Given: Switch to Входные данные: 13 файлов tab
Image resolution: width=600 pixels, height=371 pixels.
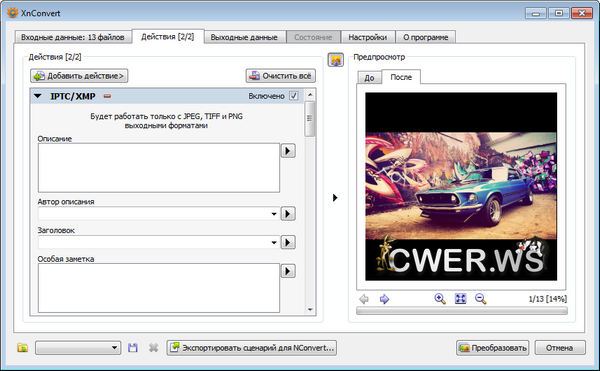Looking at the screenshot, I should [73, 37].
